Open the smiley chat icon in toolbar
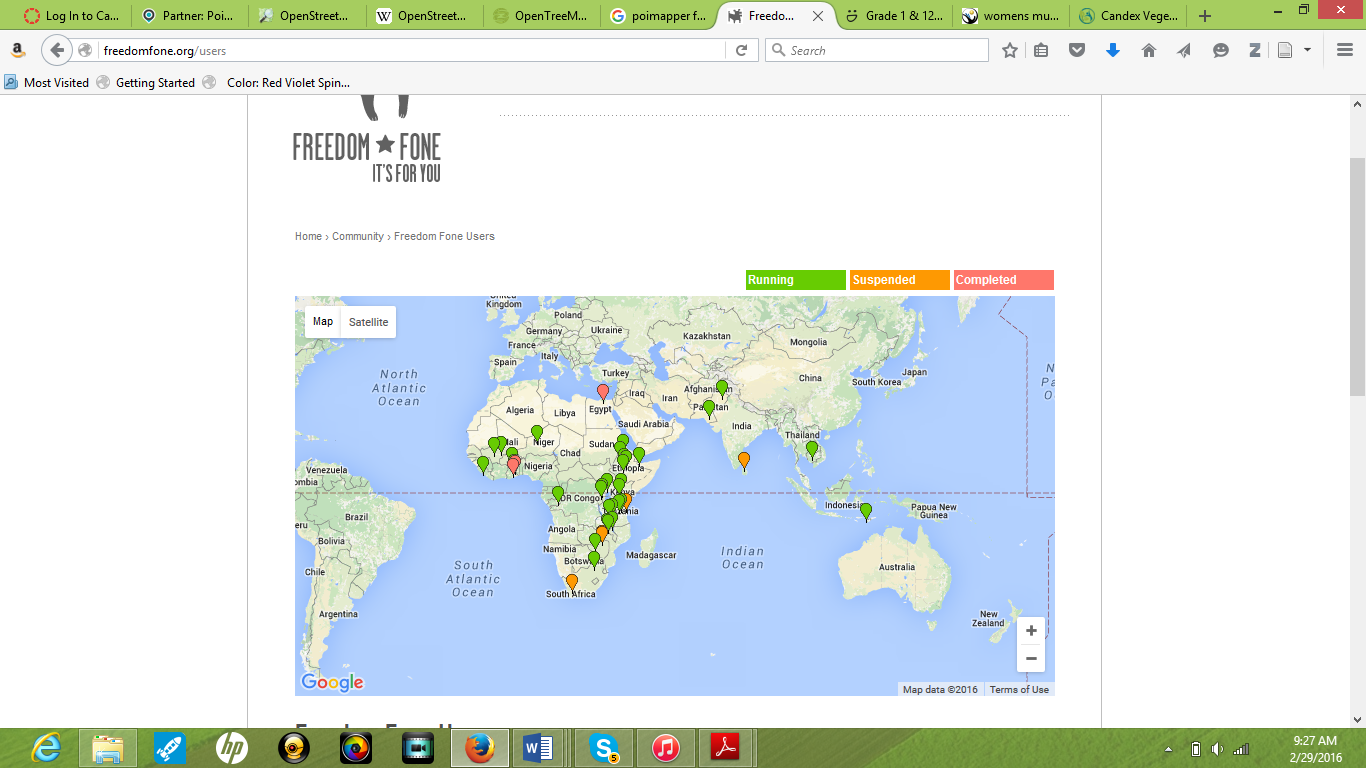The height and width of the screenshot is (768, 1366). point(1221,50)
